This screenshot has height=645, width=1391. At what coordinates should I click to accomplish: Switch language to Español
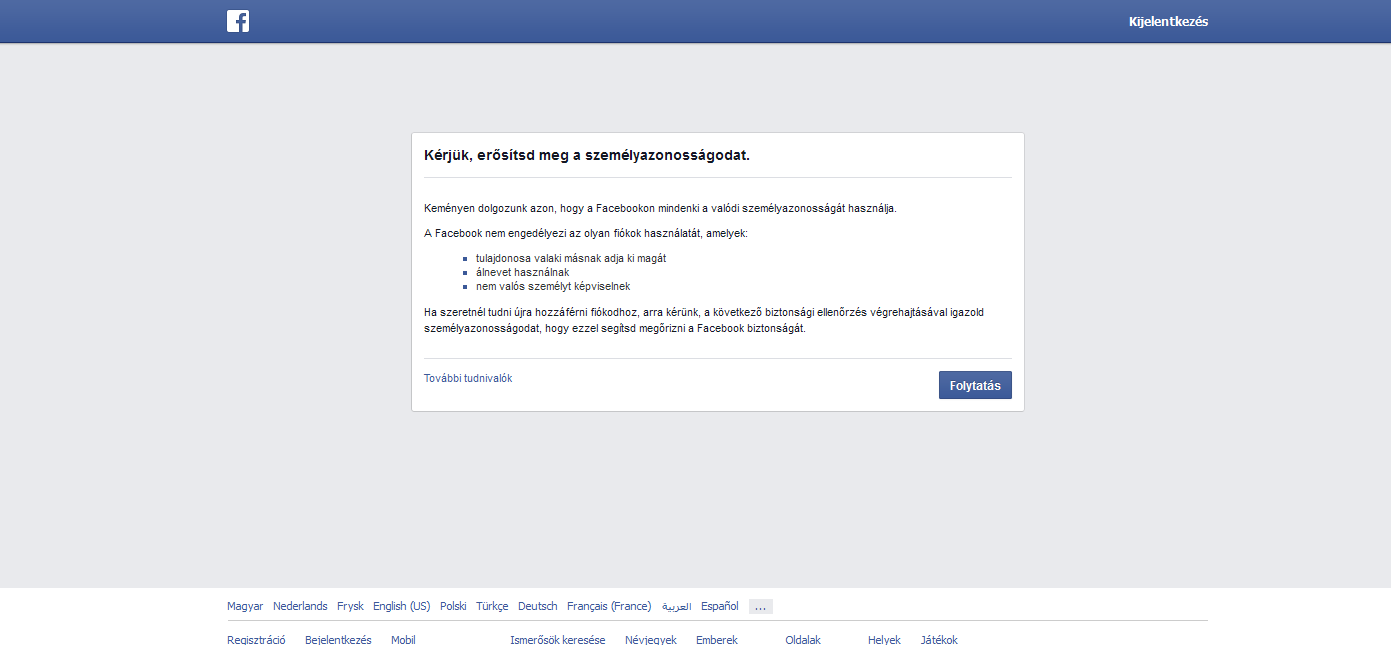tap(719, 606)
